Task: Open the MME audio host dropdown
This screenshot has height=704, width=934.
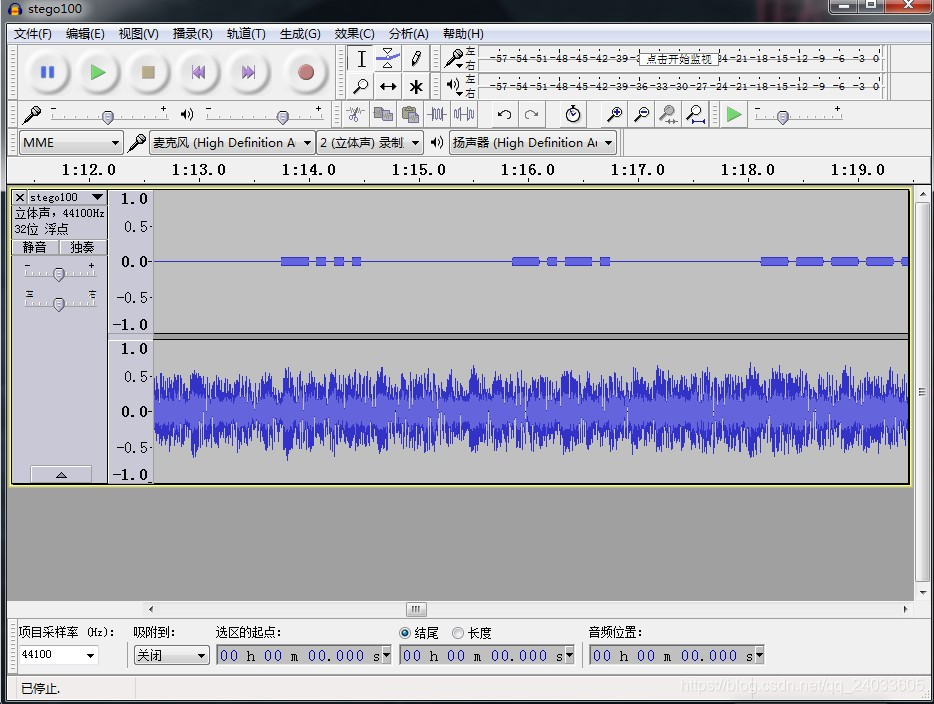Action: click(x=71, y=143)
